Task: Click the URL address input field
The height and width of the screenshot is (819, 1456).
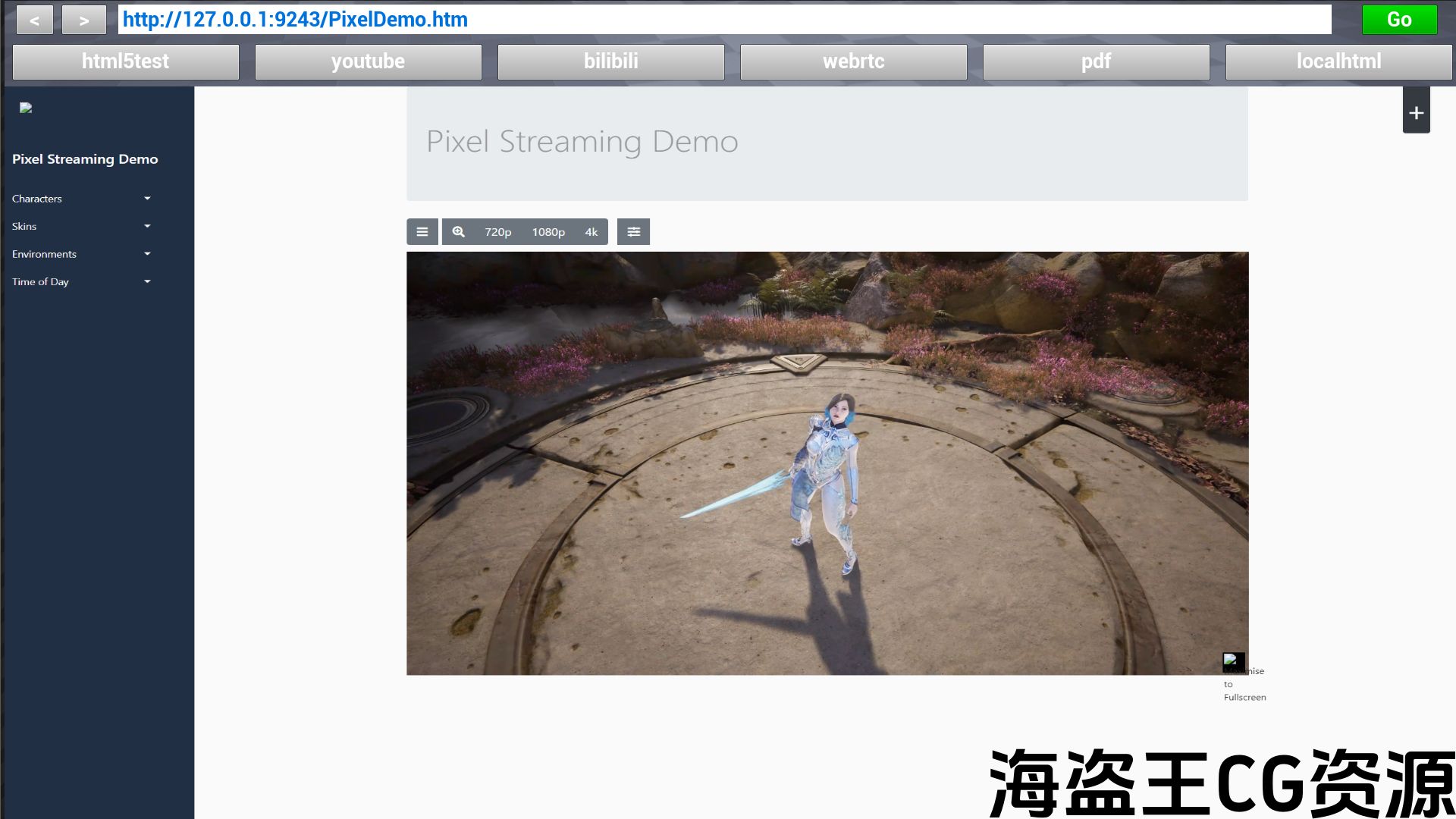Action: click(724, 20)
